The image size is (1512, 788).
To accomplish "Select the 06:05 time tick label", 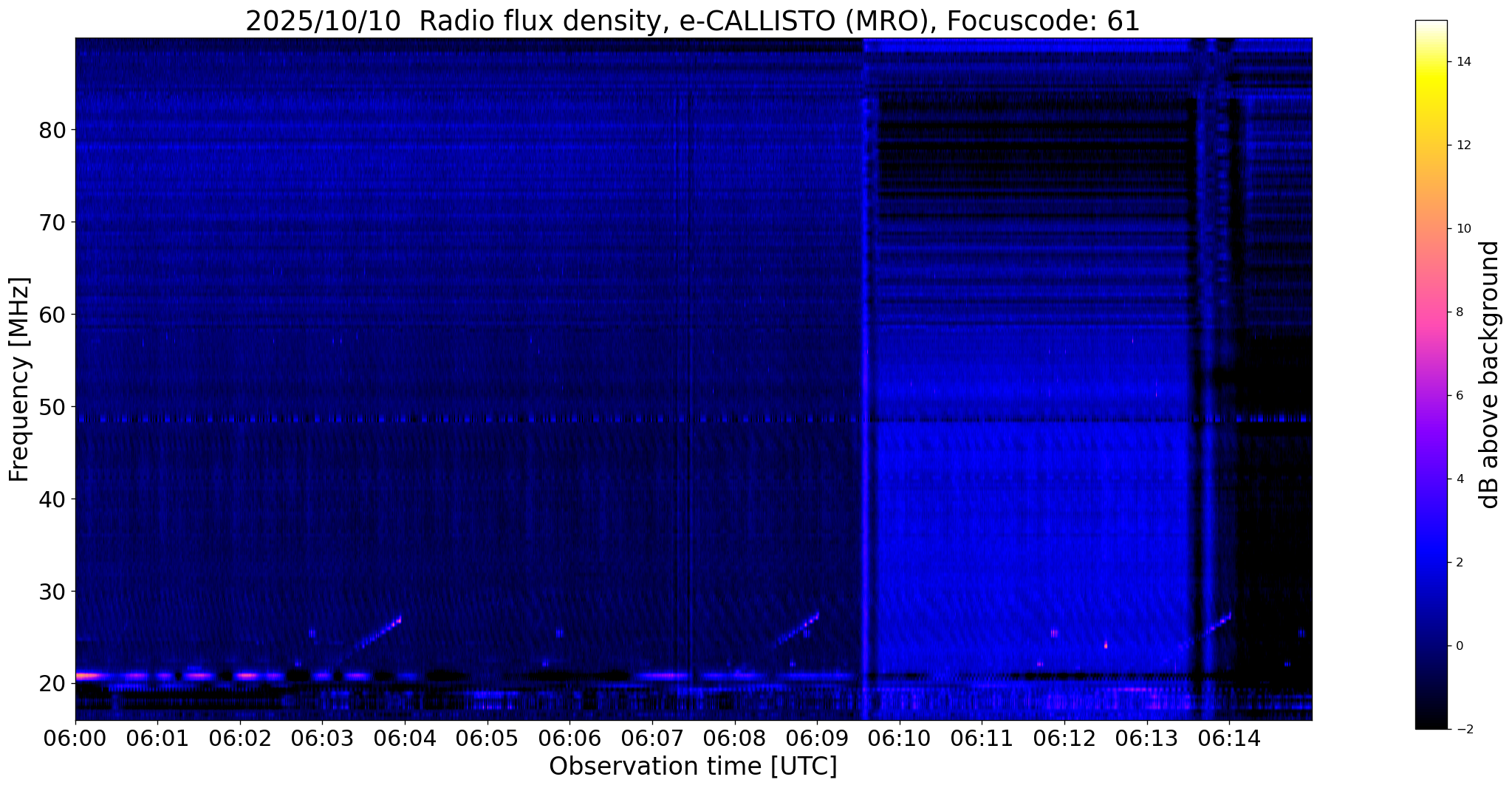I will pyautogui.click(x=488, y=739).
